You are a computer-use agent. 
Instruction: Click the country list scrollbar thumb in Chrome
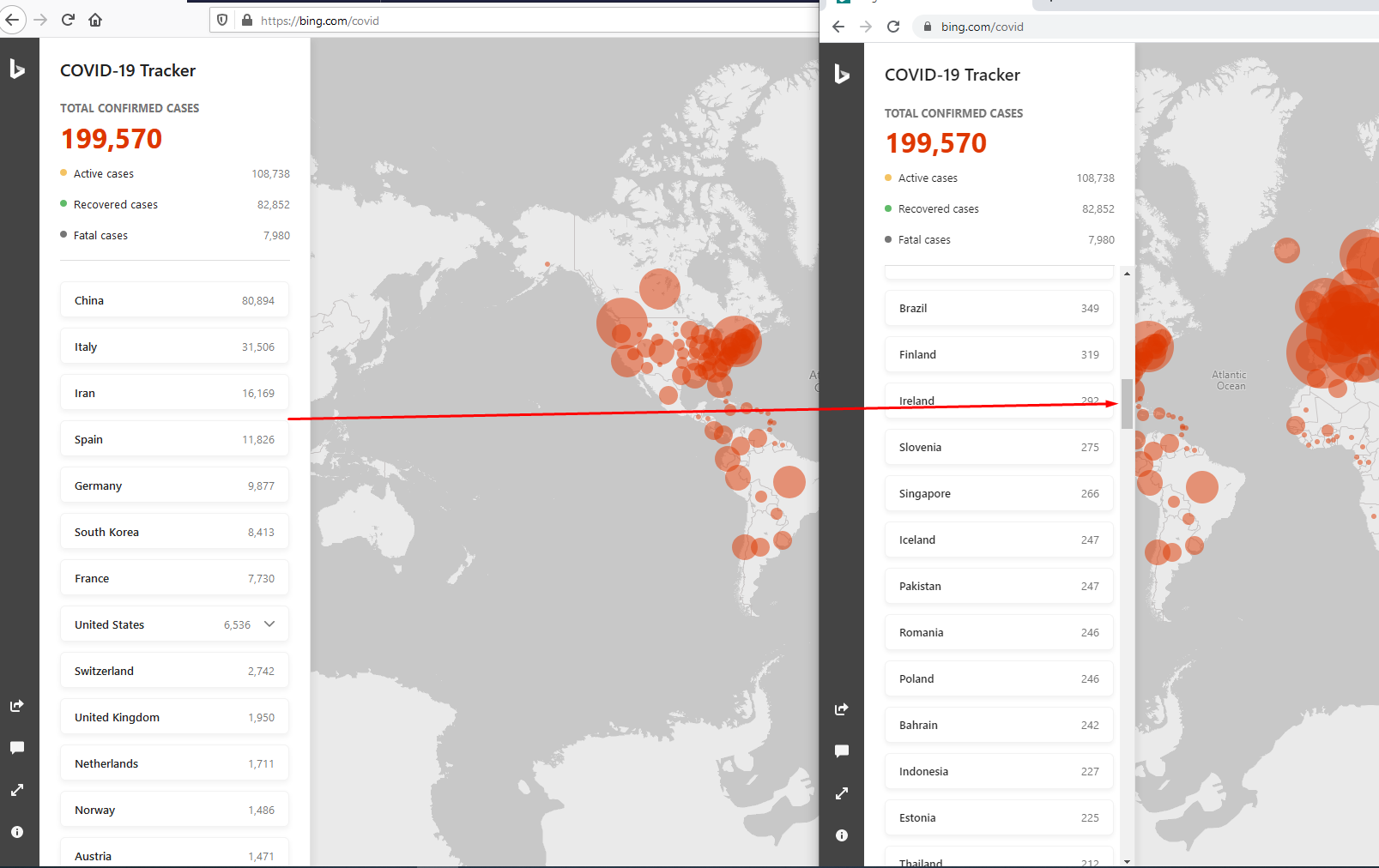(1127, 403)
